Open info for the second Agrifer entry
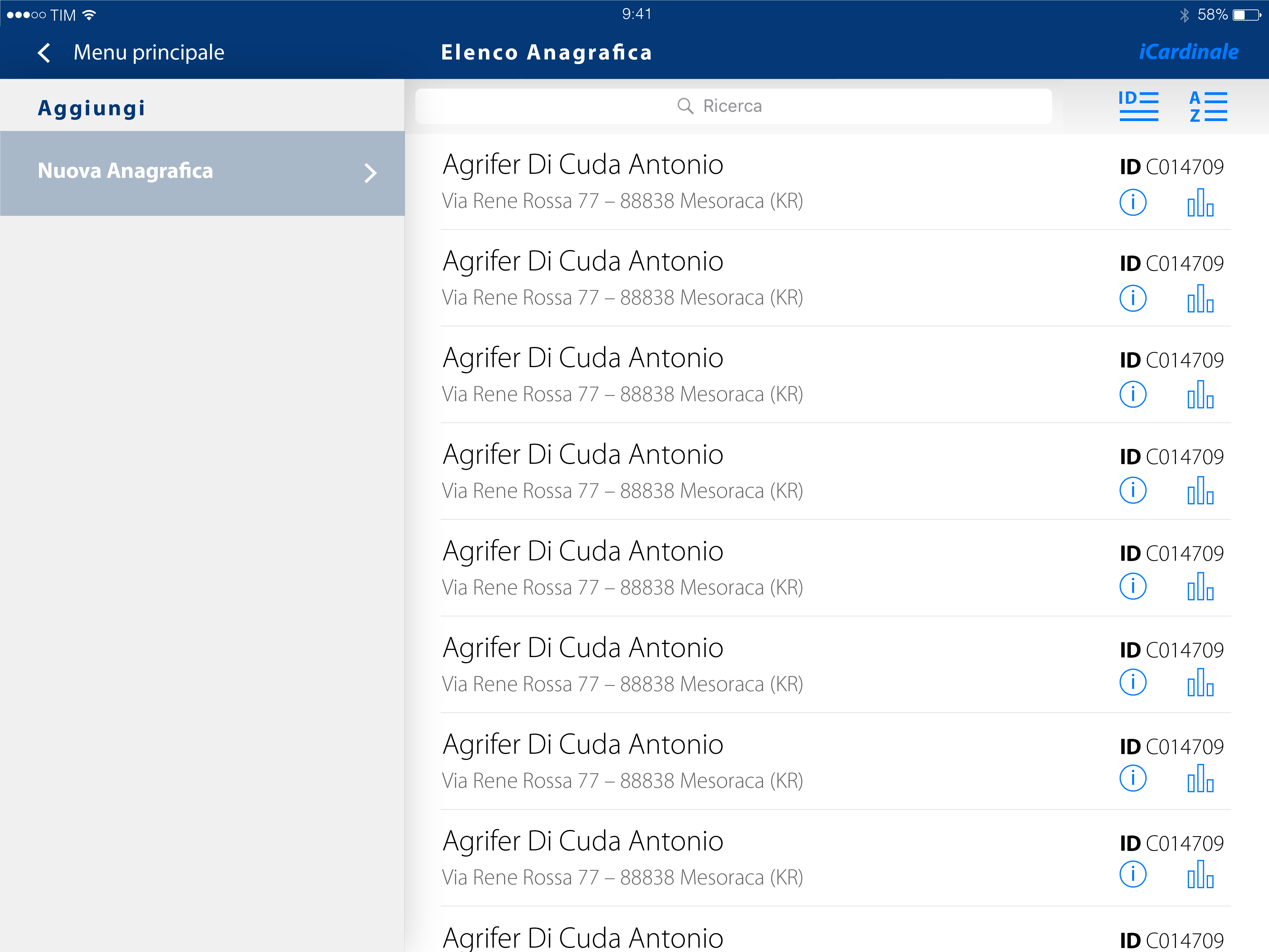1269x952 pixels. [1133, 298]
